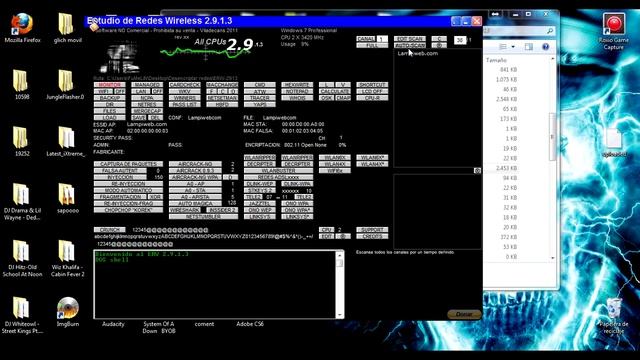Click the scan time field showing 30
640x360 pixels.
click(x=460, y=40)
